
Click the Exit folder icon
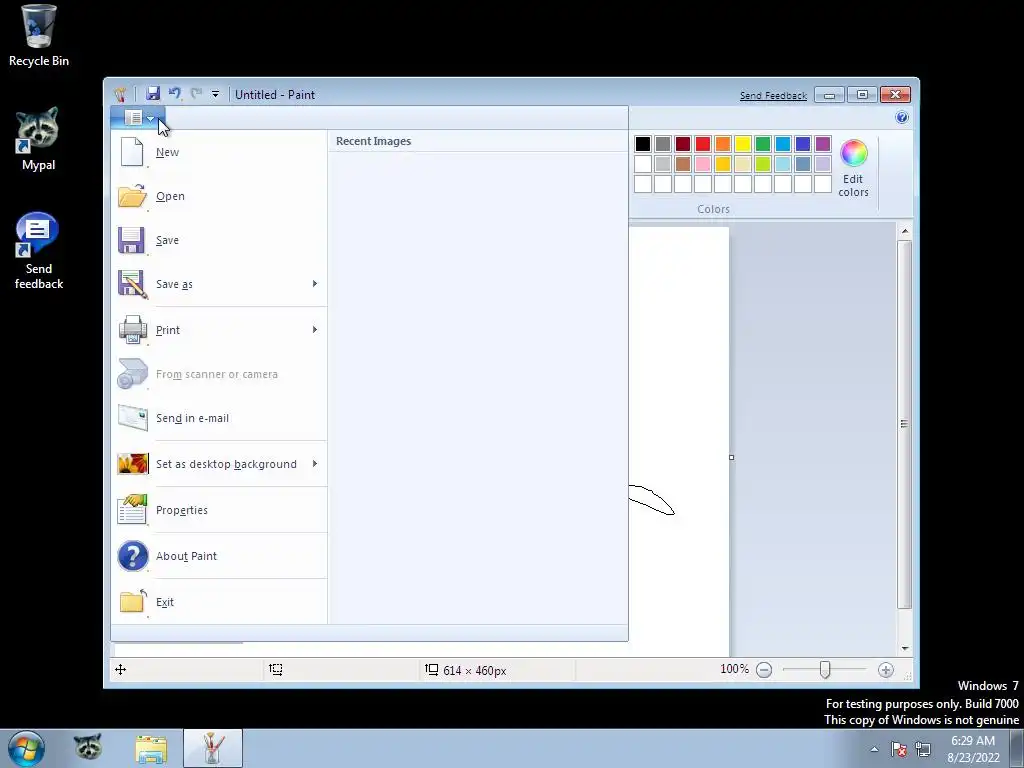coord(133,601)
